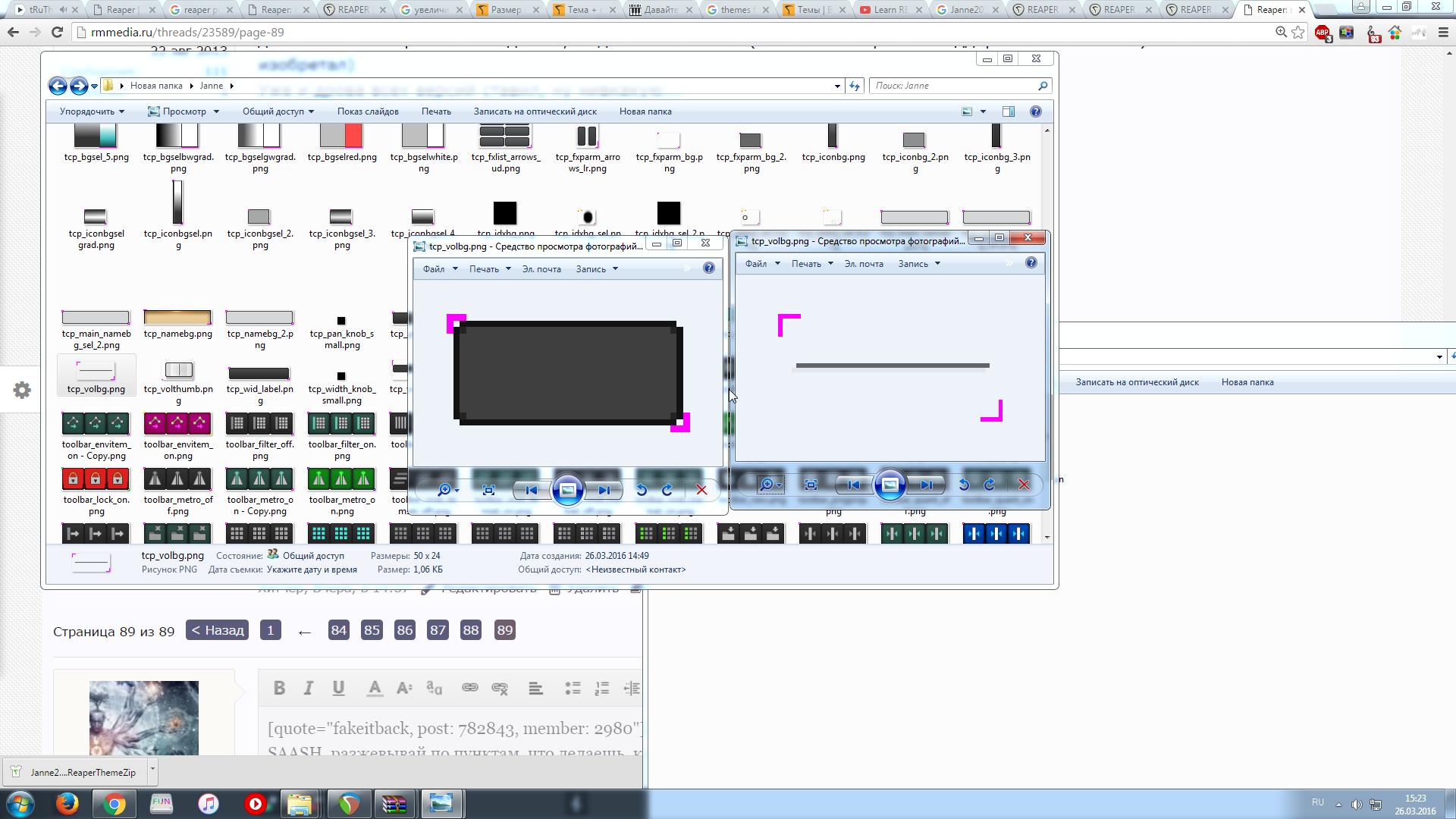
Task: Click Показ слайдов in Explorer toolbar
Action: (x=368, y=111)
